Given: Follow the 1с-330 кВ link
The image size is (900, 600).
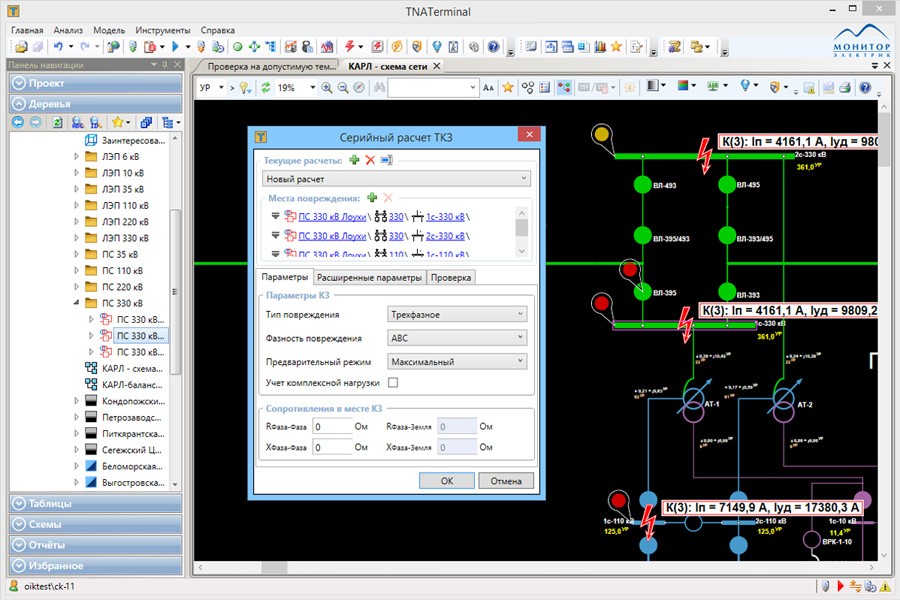Looking at the screenshot, I should click(x=445, y=217).
